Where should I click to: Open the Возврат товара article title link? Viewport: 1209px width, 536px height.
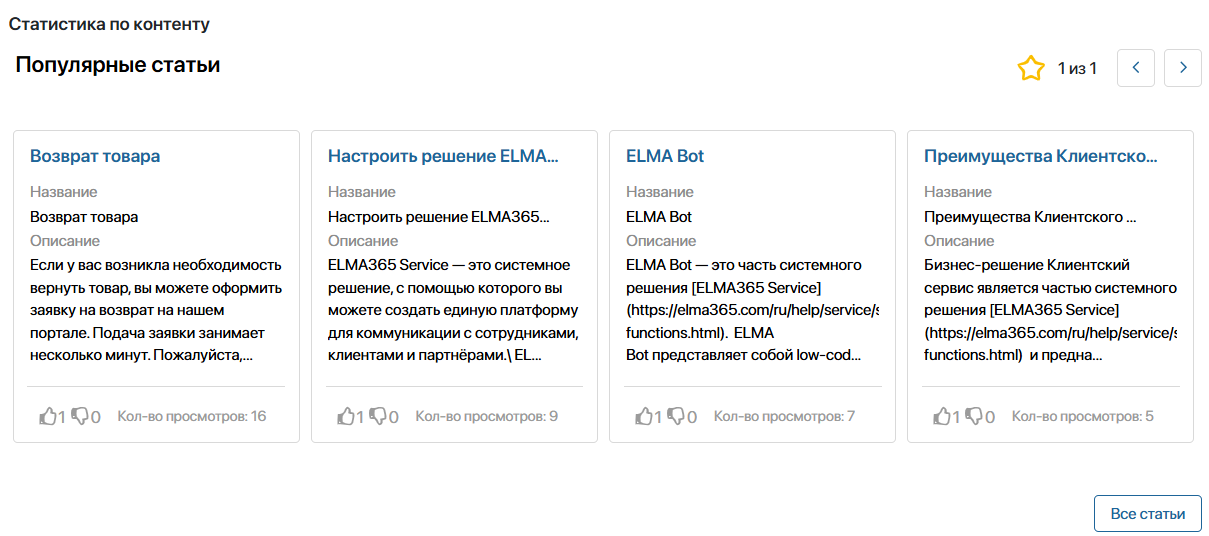pyautogui.click(x=95, y=156)
